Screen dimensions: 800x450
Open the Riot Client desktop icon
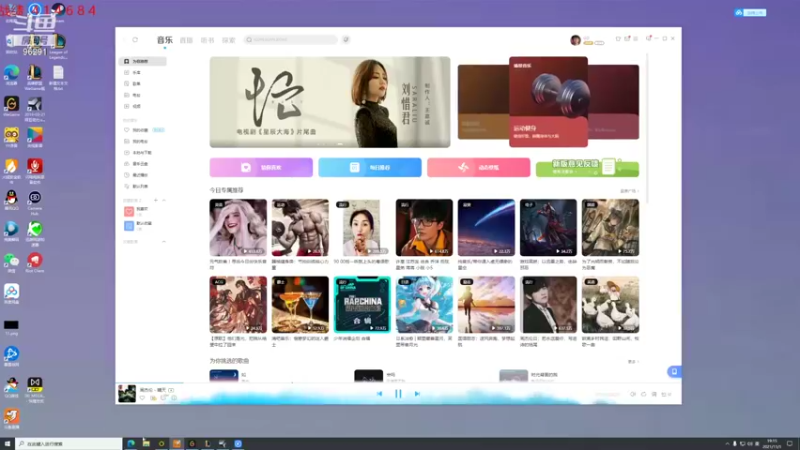click(x=35, y=263)
